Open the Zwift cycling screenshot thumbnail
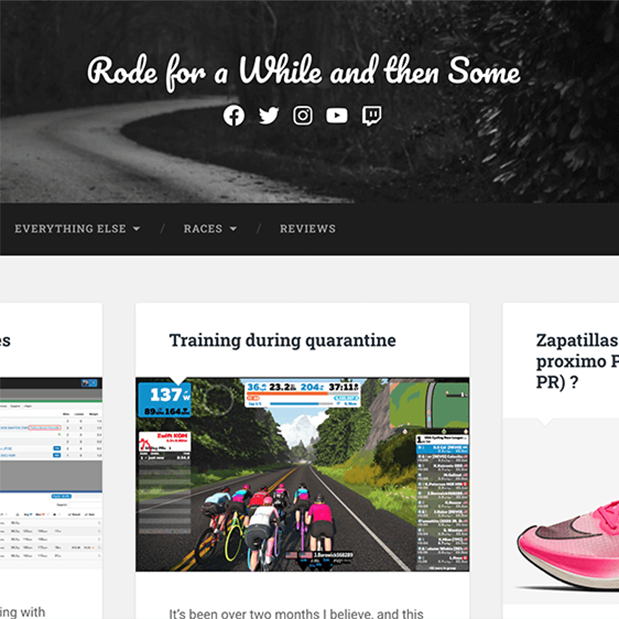The width and height of the screenshot is (619, 619). 302,474
